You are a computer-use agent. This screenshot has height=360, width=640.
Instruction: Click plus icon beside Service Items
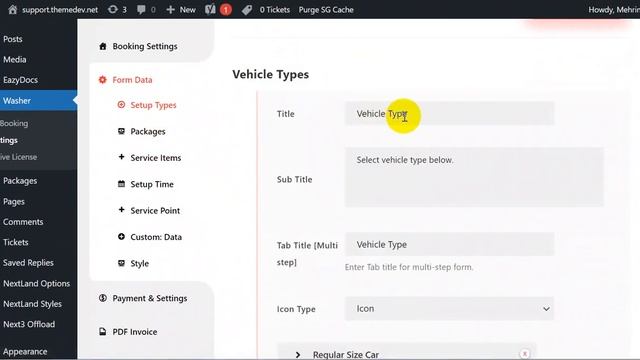pyautogui.click(x=121, y=157)
